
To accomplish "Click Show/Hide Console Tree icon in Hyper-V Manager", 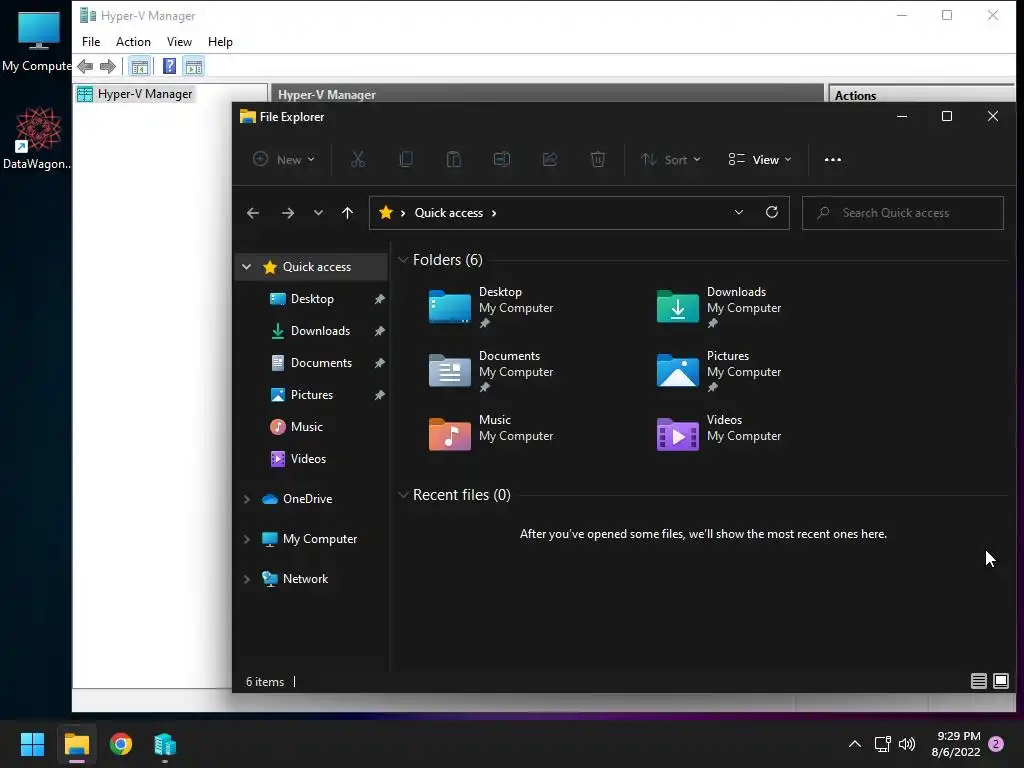I will click(x=139, y=66).
